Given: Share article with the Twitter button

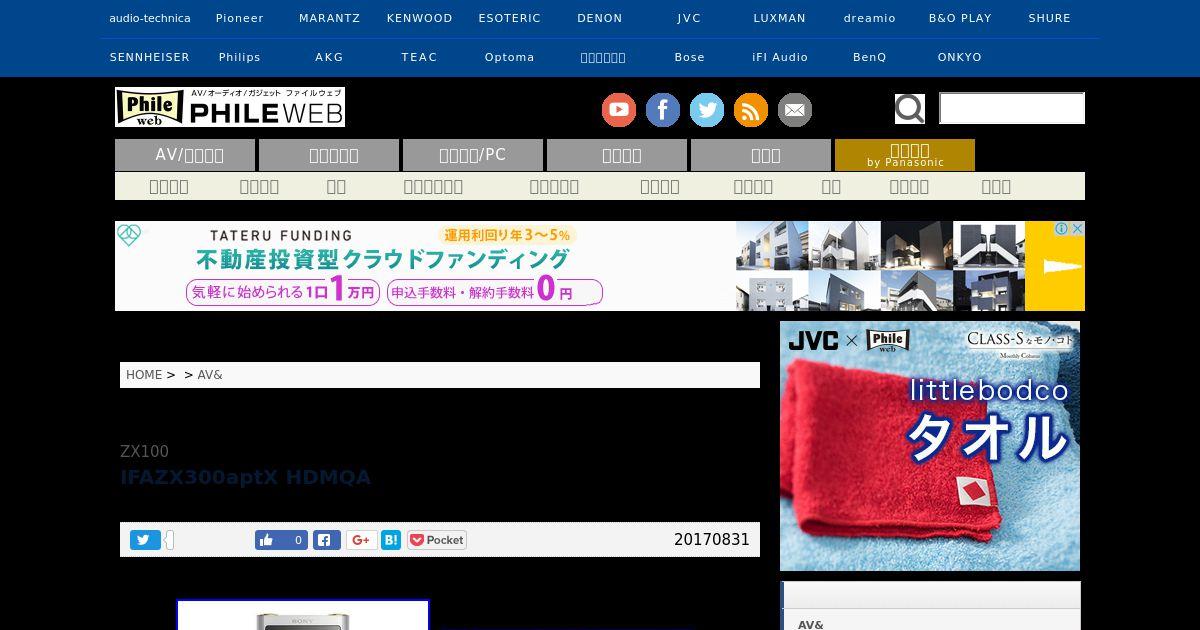Looking at the screenshot, I should click(145, 540).
